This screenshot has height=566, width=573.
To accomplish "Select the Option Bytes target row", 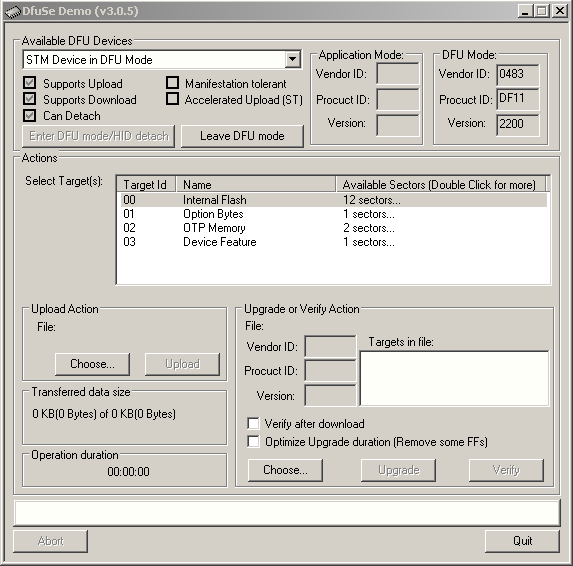I will (334, 214).
